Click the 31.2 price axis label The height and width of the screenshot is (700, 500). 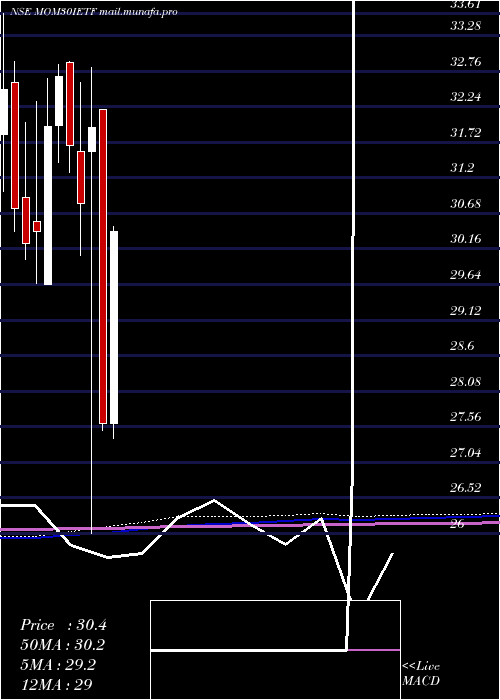(x=462, y=168)
